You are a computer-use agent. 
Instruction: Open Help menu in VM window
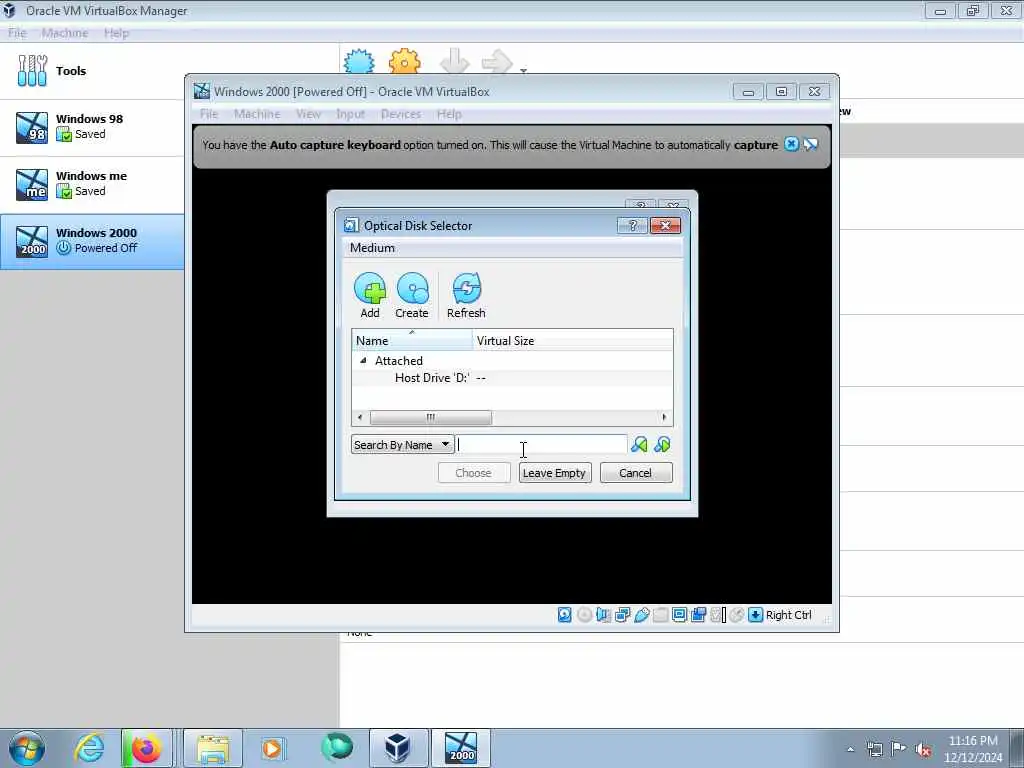click(449, 114)
